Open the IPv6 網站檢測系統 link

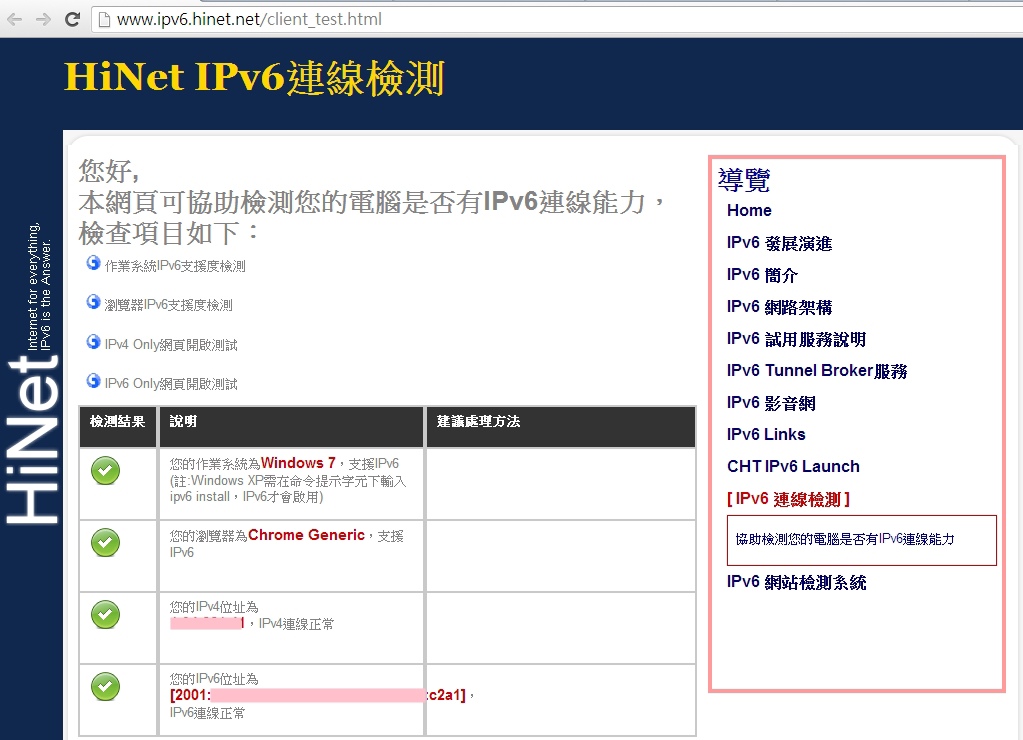pyautogui.click(x=797, y=582)
